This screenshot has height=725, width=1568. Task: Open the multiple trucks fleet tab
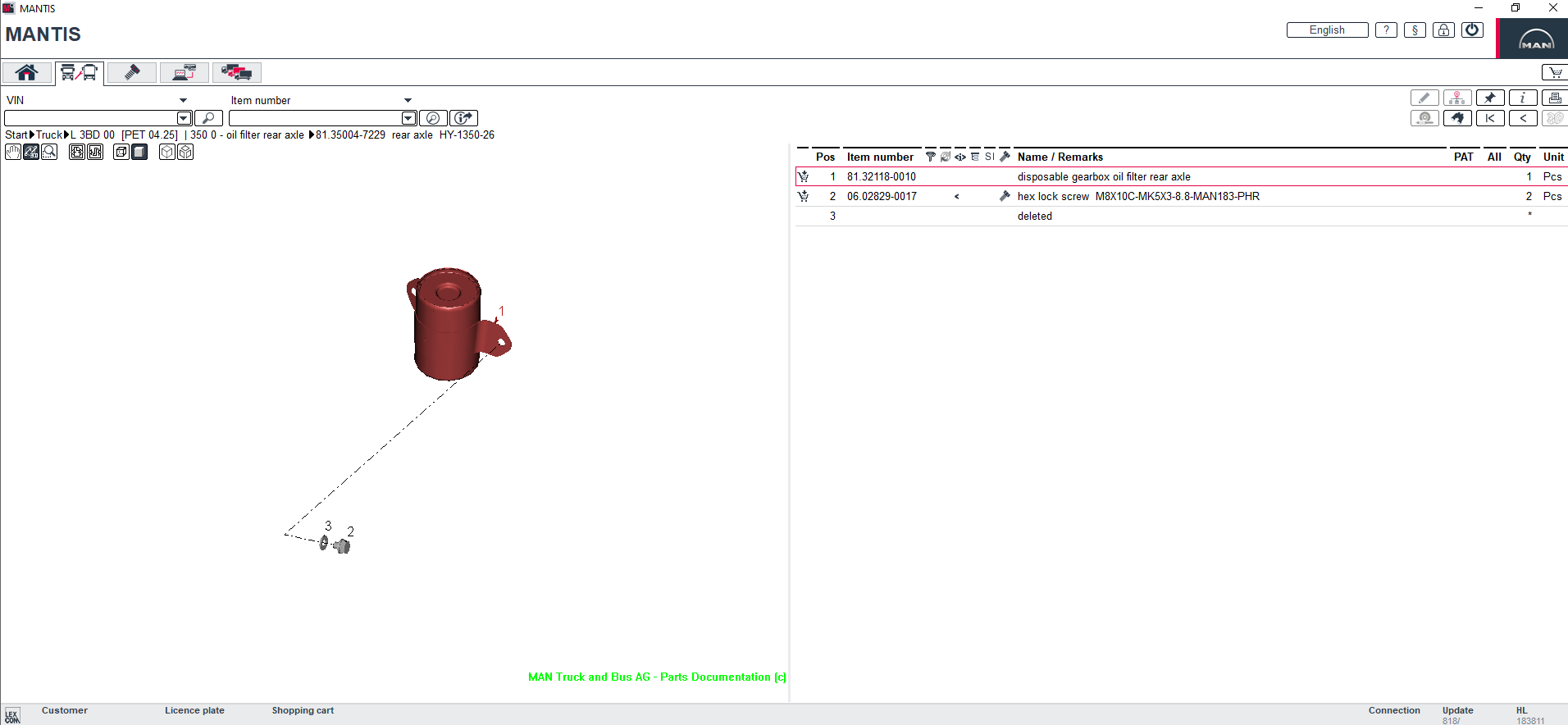click(236, 72)
